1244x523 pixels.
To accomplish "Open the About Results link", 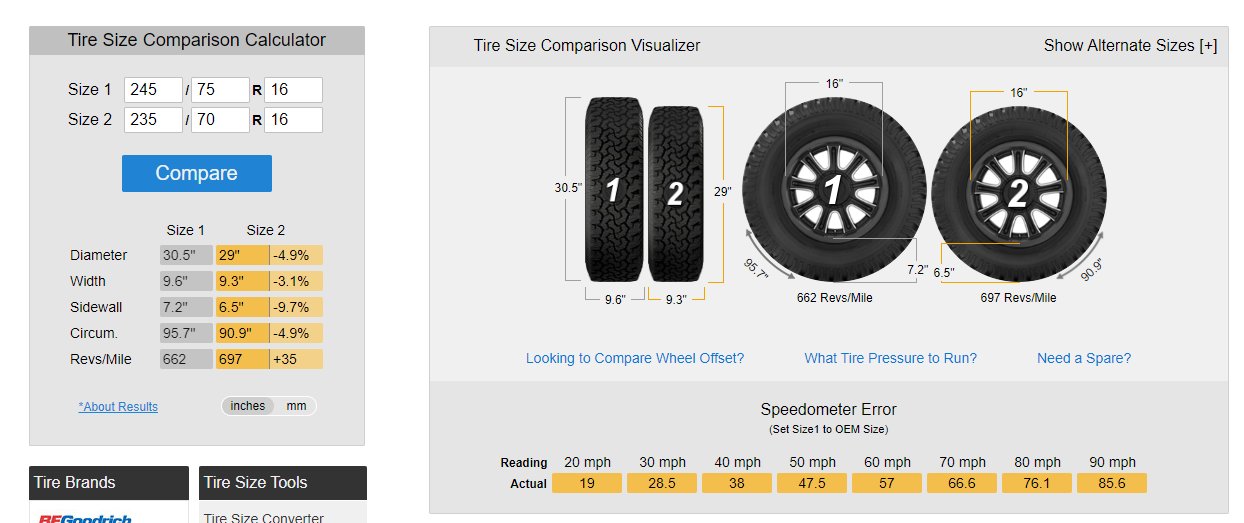I will (118, 407).
